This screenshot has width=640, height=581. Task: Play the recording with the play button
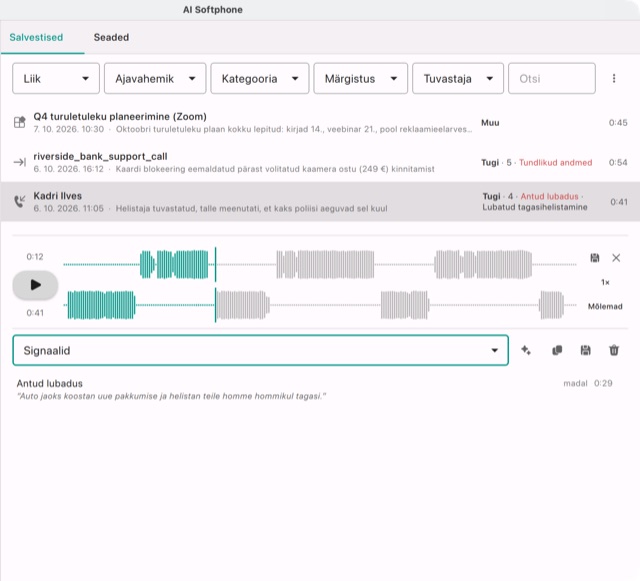click(x=35, y=285)
